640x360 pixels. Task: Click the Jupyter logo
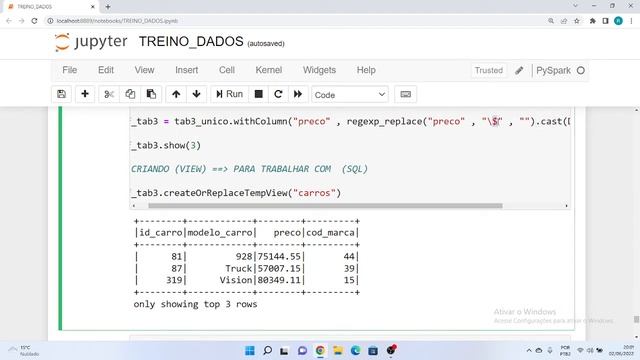click(91, 42)
